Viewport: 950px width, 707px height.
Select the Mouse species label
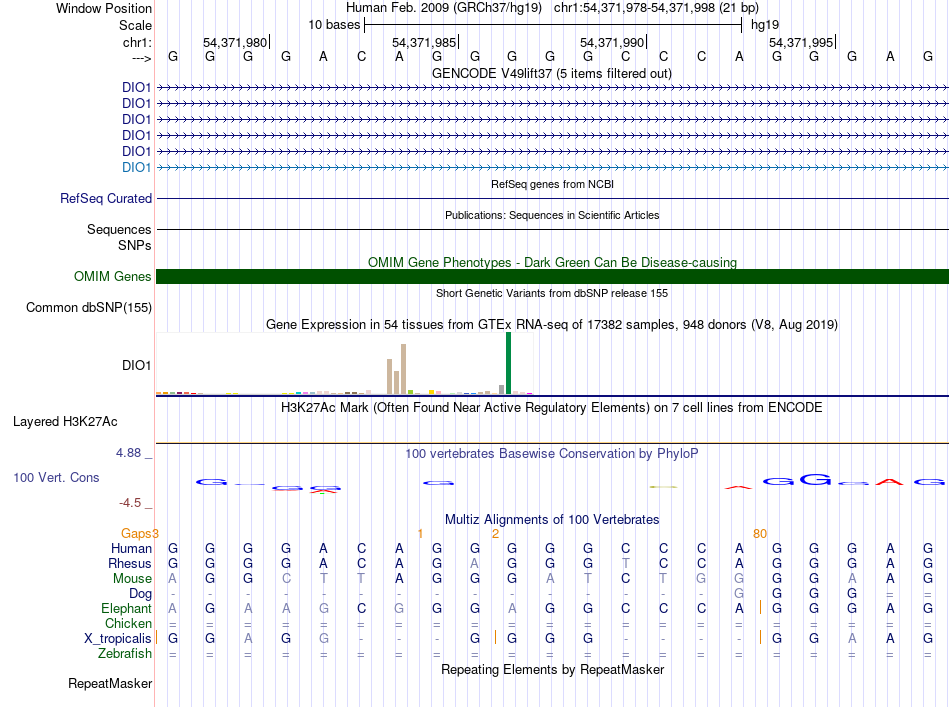pos(132,578)
